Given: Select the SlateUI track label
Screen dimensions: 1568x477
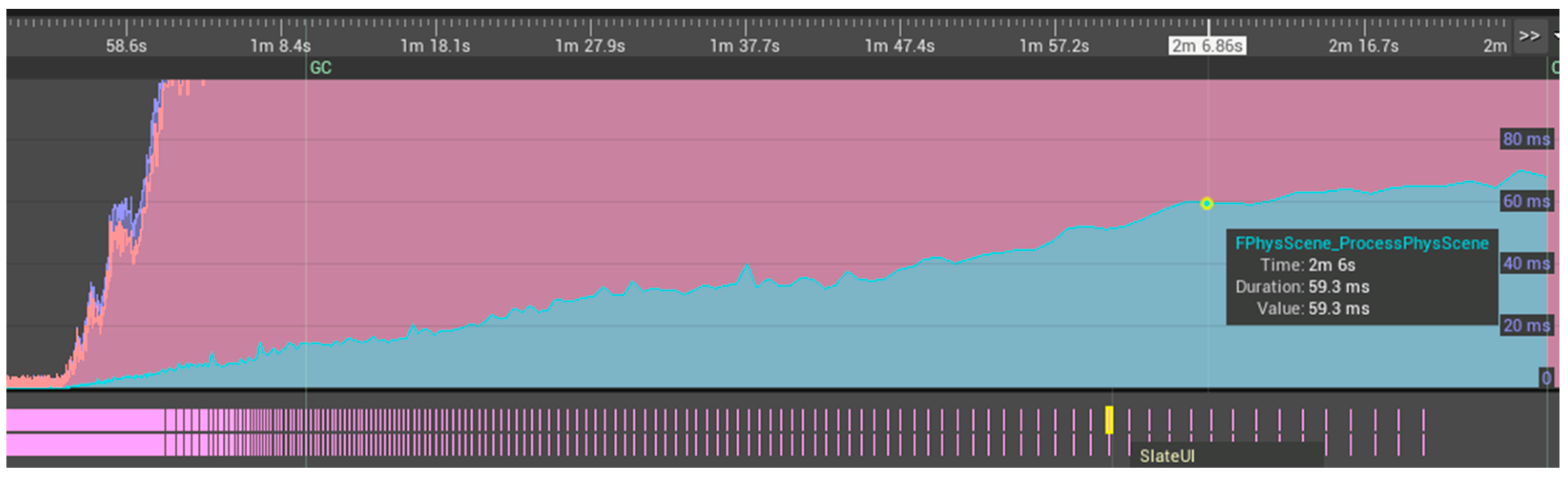Looking at the screenshot, I should pyautogui.click(x=1166, y=456).
